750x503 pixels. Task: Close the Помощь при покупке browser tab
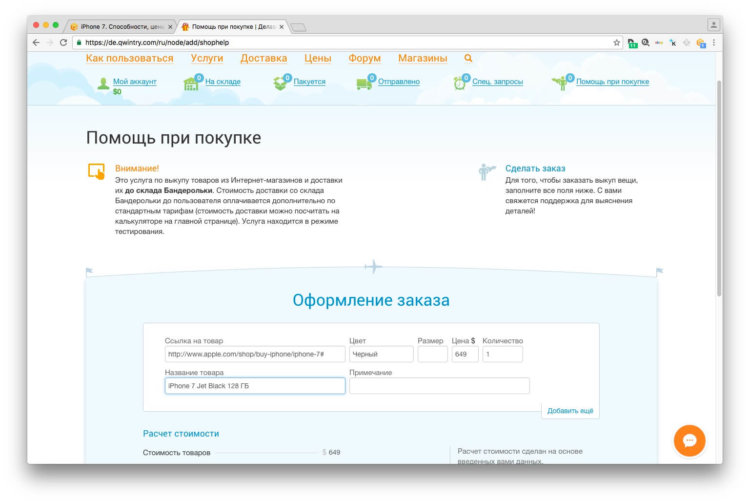(281, 27)
